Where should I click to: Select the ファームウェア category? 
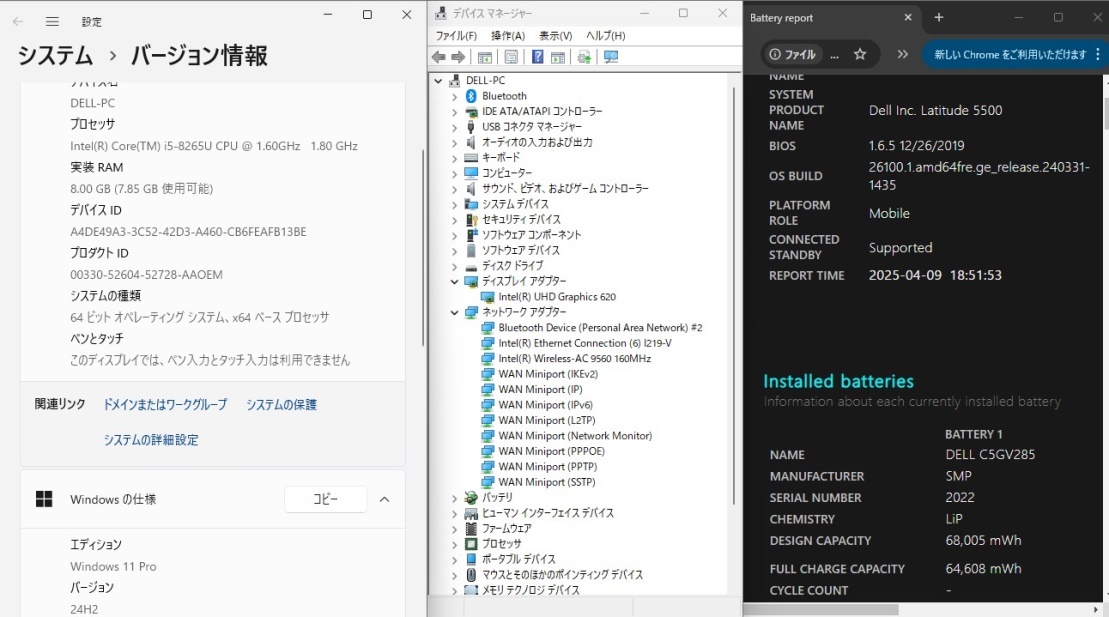506,528
